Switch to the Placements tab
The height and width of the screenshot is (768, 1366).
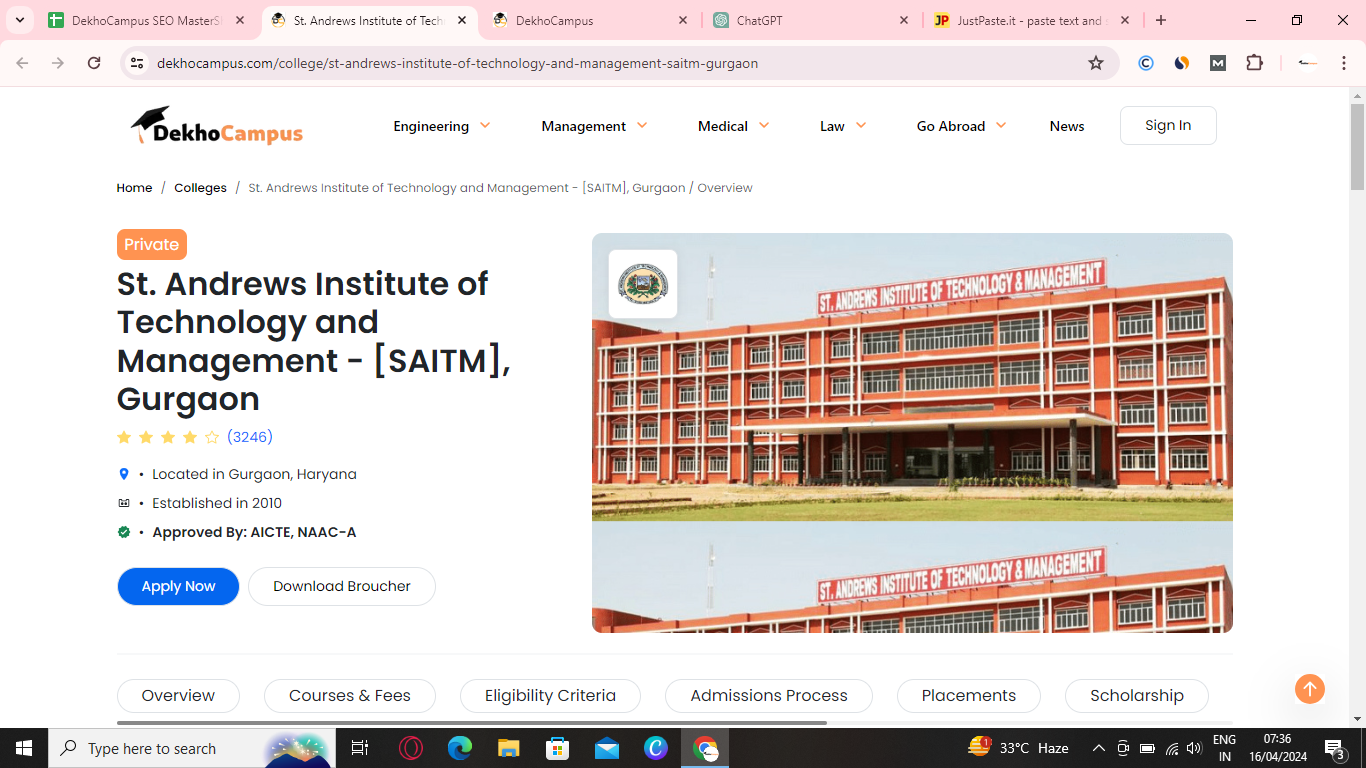tap(968, 696)
